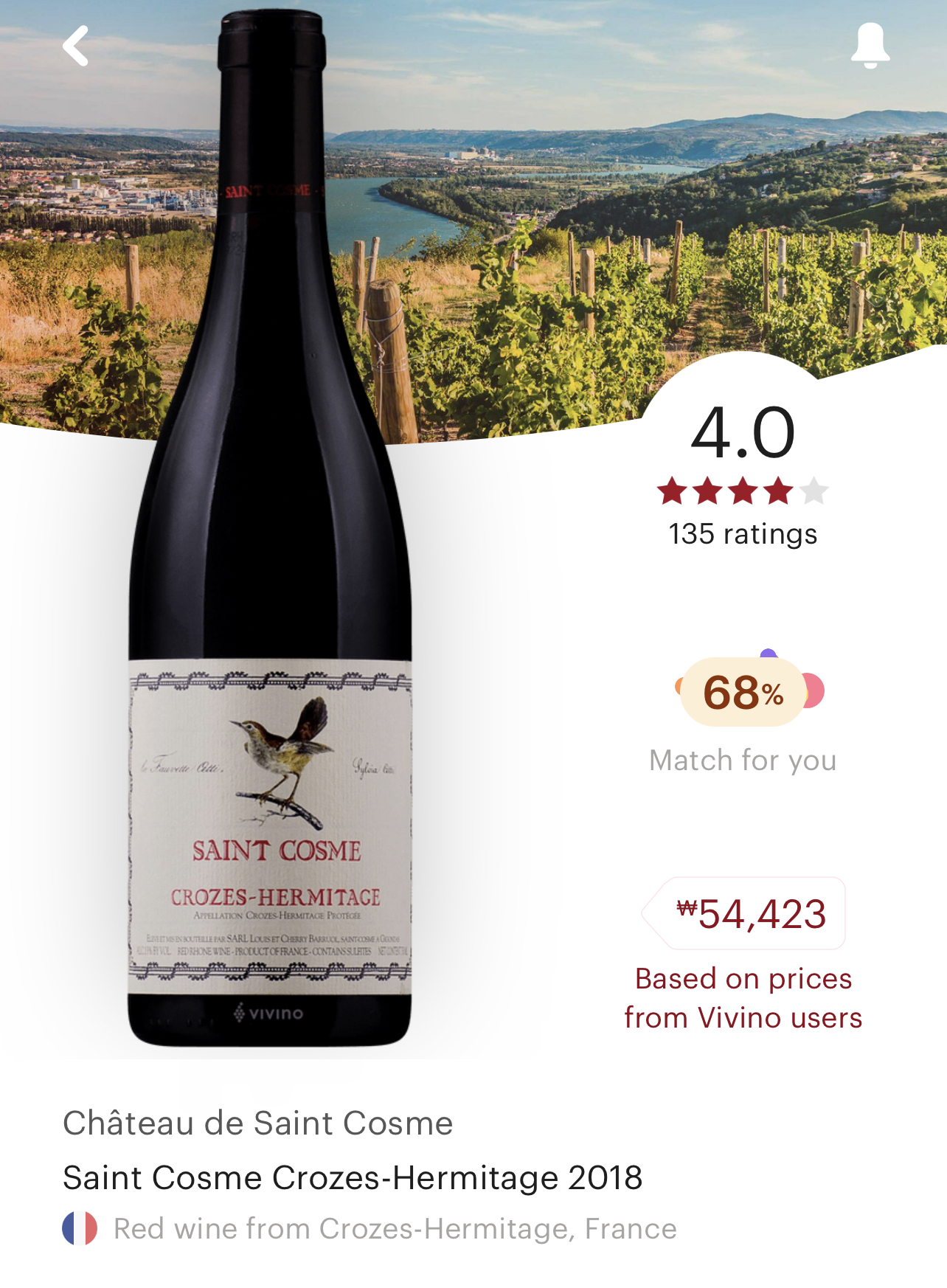
Task: Tap 'Based on prices from Vivino users'
Action: [743, 998]
